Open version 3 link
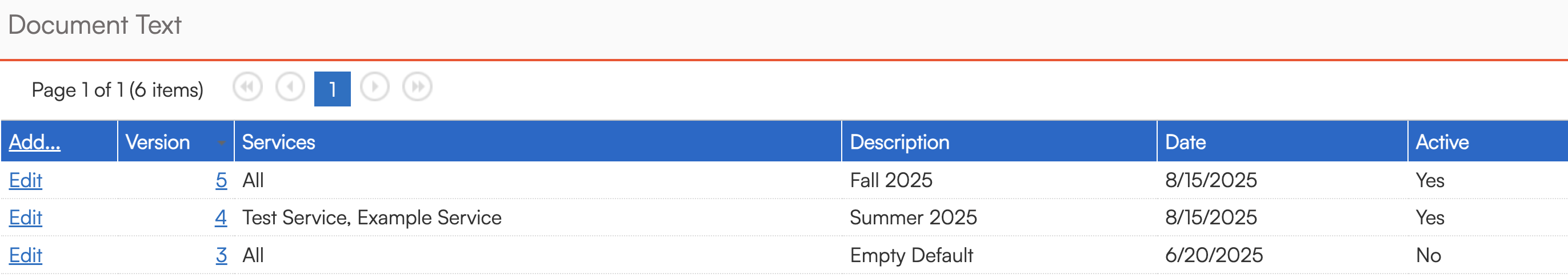1568x277 pixels. pyautogui.click(x=221, y=256)
